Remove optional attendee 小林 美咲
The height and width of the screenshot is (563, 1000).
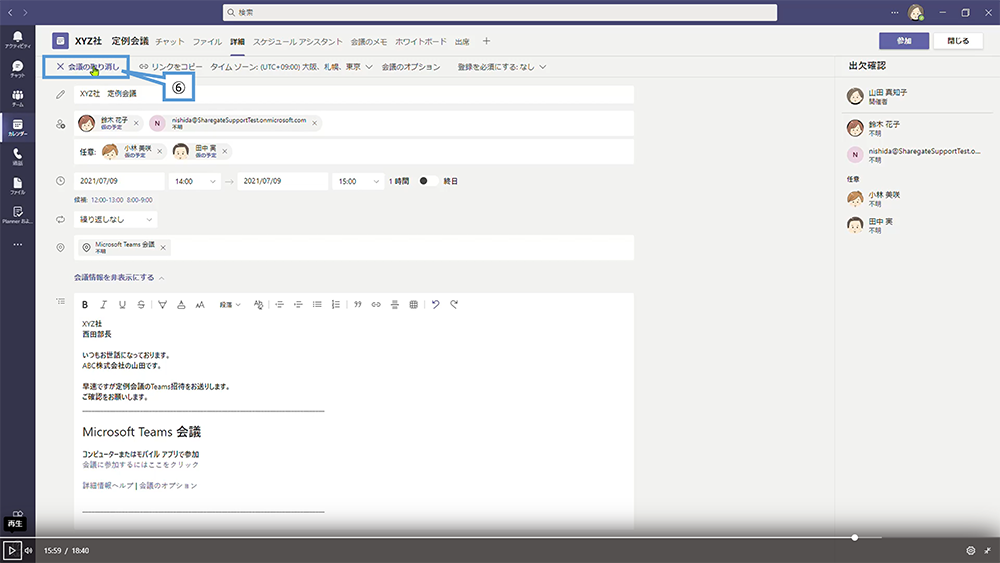click(159, 151)
